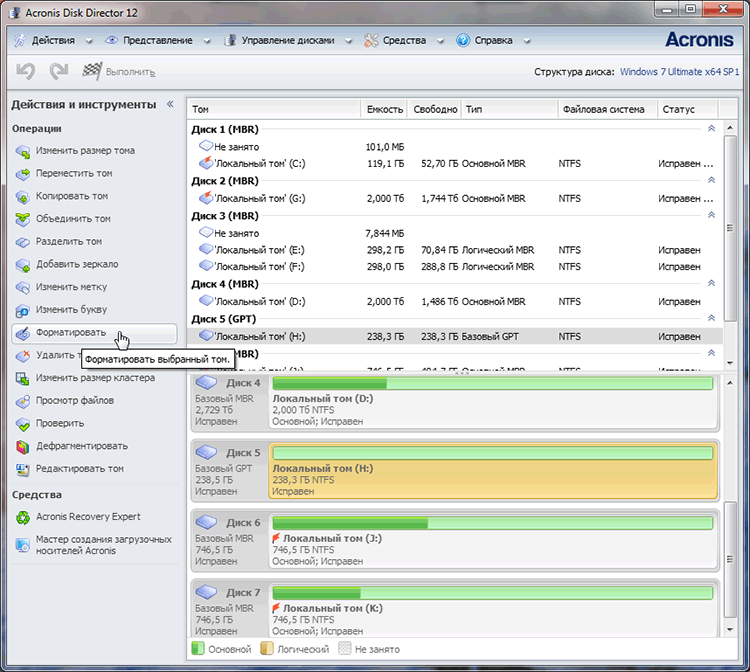Click the Disk 6 drive icon in the graphical view
This screenshot has height=672, width=750.
click(207, 522)
